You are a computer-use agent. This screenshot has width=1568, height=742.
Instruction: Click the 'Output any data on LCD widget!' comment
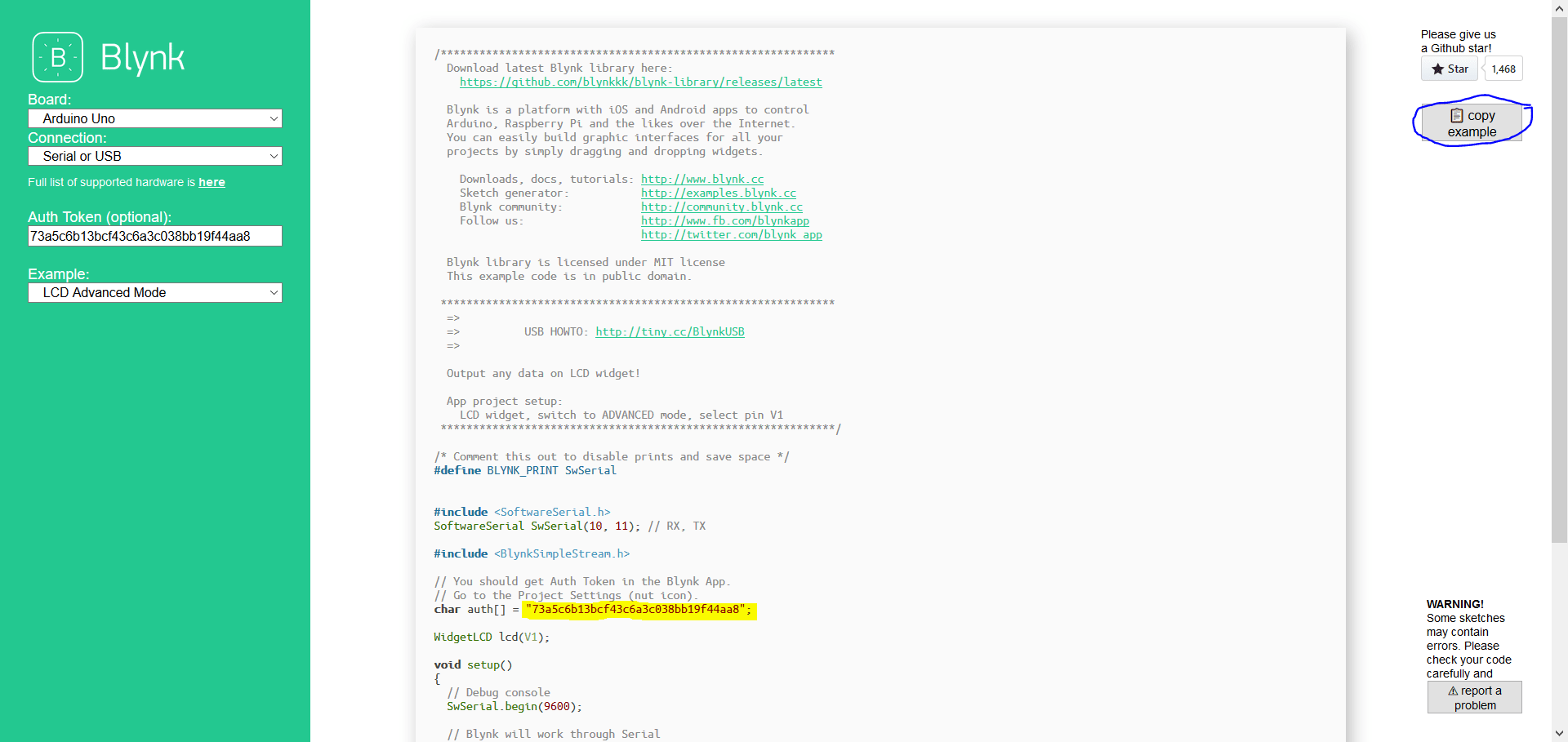click(x=543, y=374)
